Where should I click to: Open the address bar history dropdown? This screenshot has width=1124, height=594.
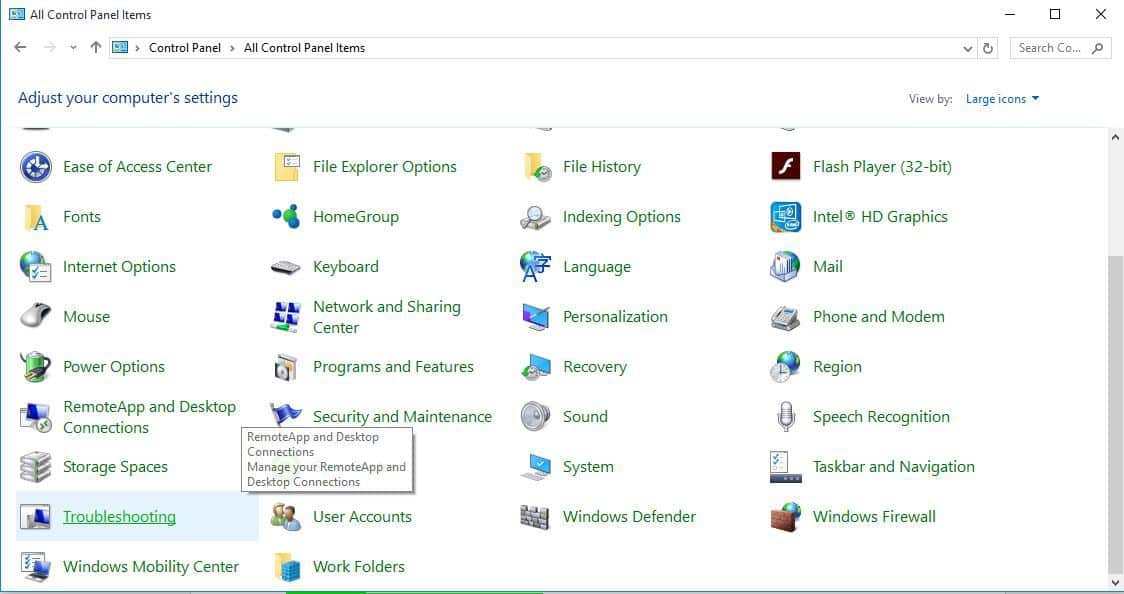point(966,47)
